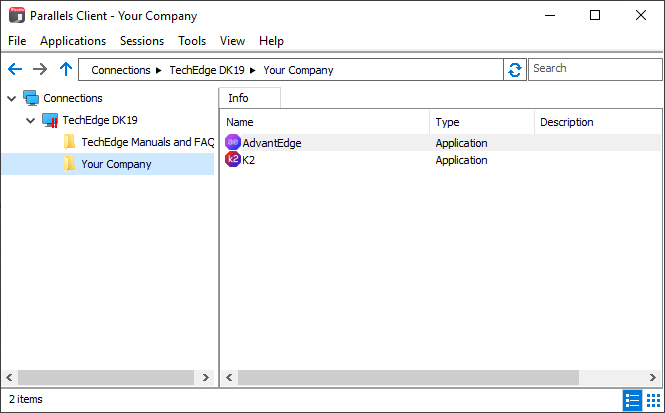
Task: Click the 2 items status text
Action: tap(26, 399)
